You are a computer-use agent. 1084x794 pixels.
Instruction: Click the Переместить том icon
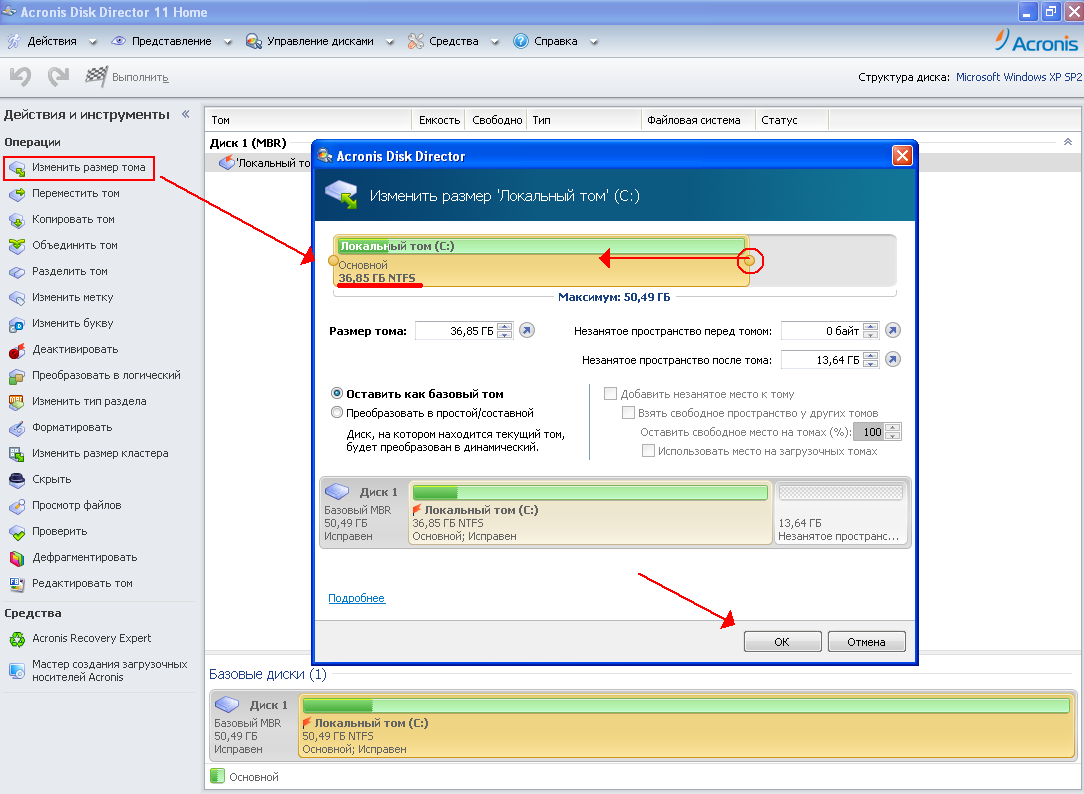coord(17,194)
